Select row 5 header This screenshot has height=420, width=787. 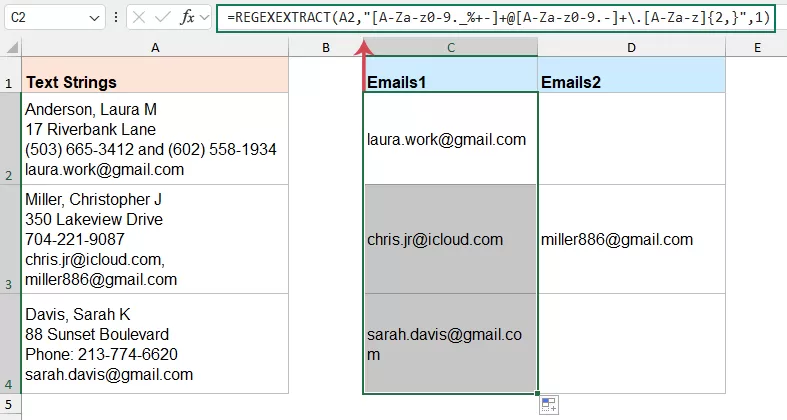pos(11,404)
